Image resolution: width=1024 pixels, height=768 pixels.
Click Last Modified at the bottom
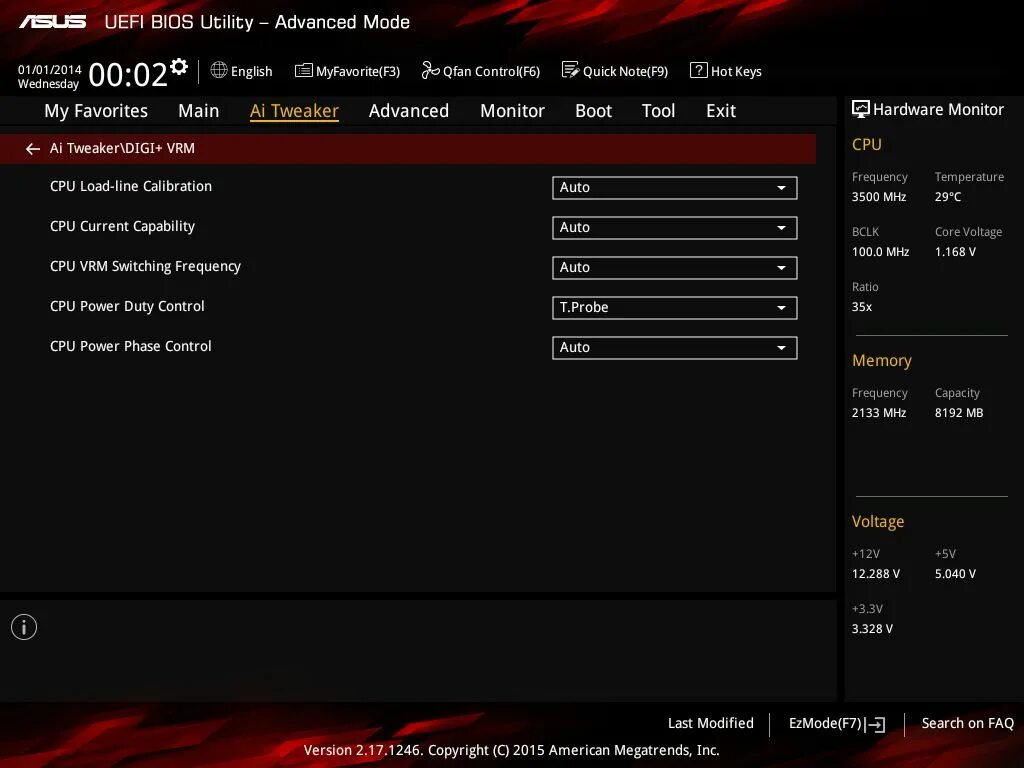(x=710, y=723)
